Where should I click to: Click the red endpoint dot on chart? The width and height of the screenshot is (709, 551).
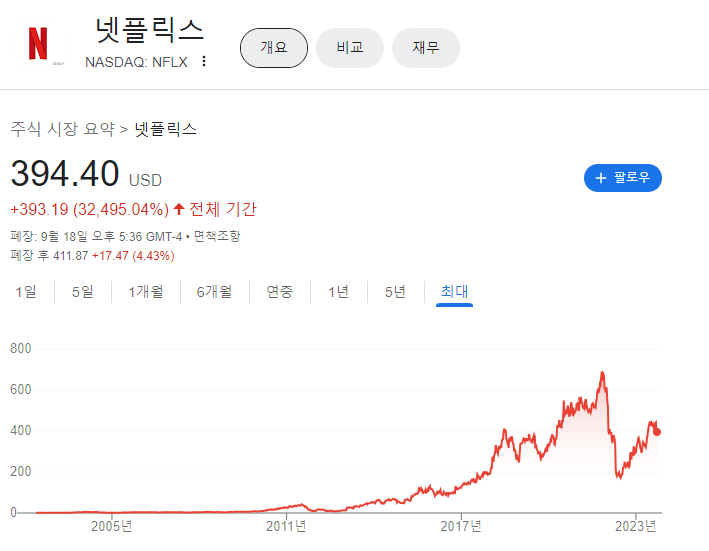coord(657,432)
